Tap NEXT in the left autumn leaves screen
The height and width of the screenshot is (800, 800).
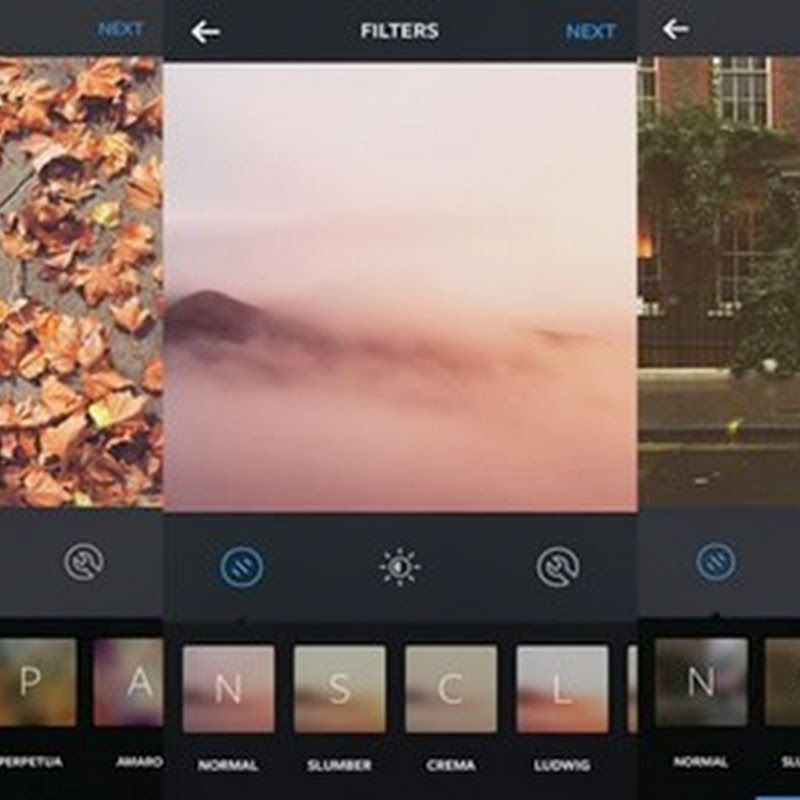point(120,30)
